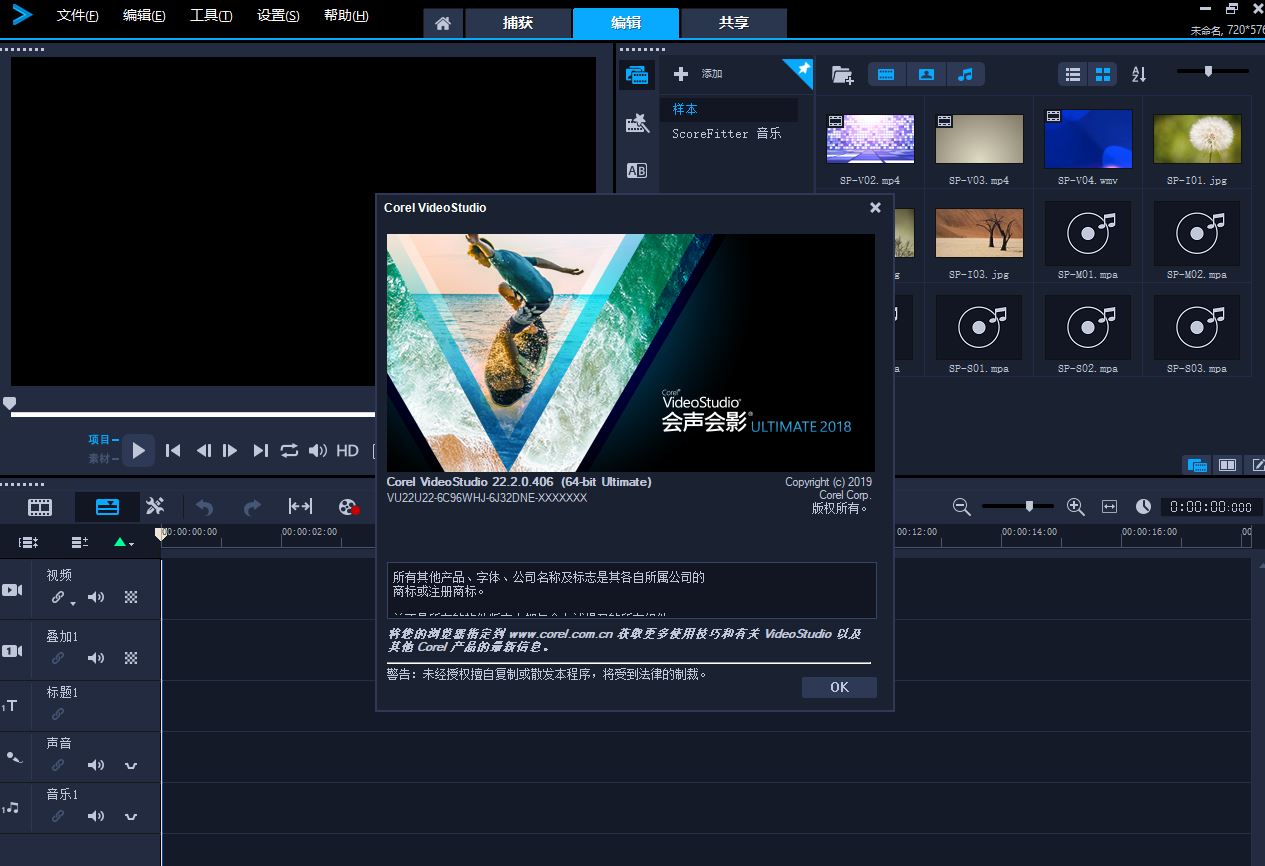The height and width of the screenshot is (866, 1265).
Task: Zoom out timeline with magnifier minus
Action: tap(962, 507)
